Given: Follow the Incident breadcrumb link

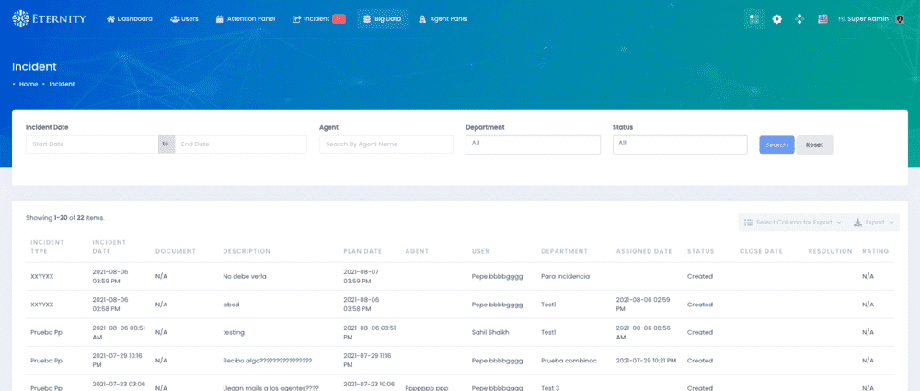Looking at the screenshot, I should (x=62, y=85).
